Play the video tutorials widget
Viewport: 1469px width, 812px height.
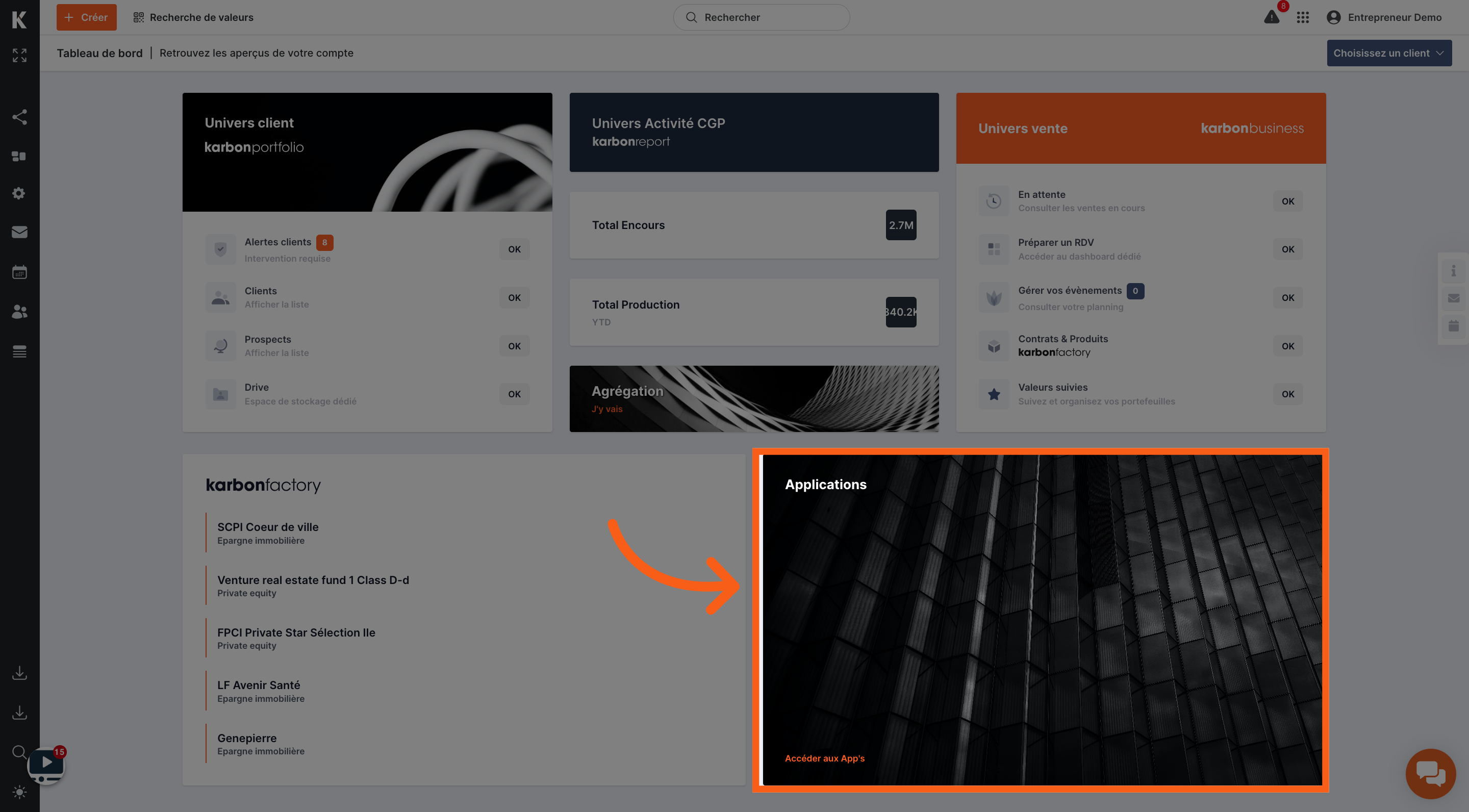tap(46, 765)
